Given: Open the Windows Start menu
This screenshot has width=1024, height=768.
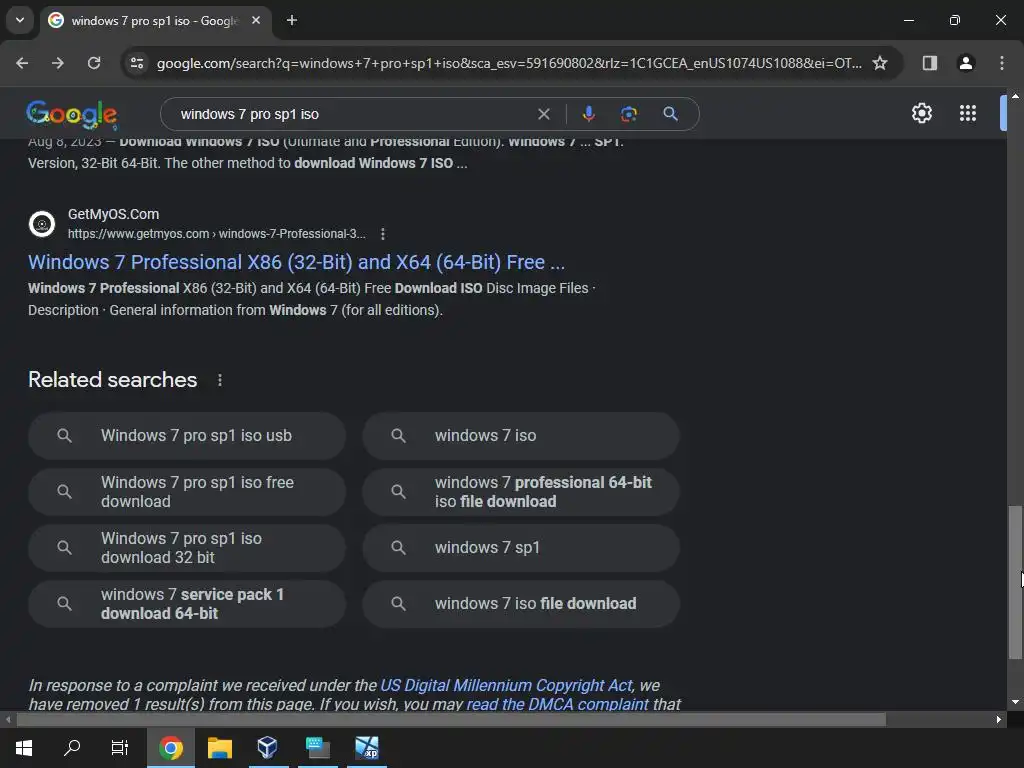Looking at the screenshot, I should point(24,748).
